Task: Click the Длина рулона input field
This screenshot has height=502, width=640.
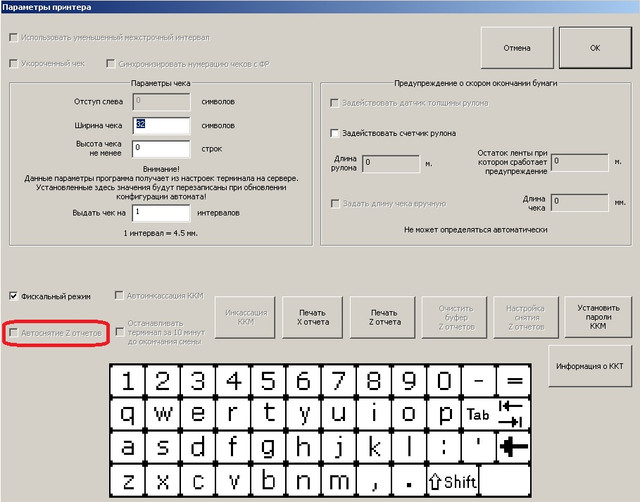Action: [x=391, y=164]
